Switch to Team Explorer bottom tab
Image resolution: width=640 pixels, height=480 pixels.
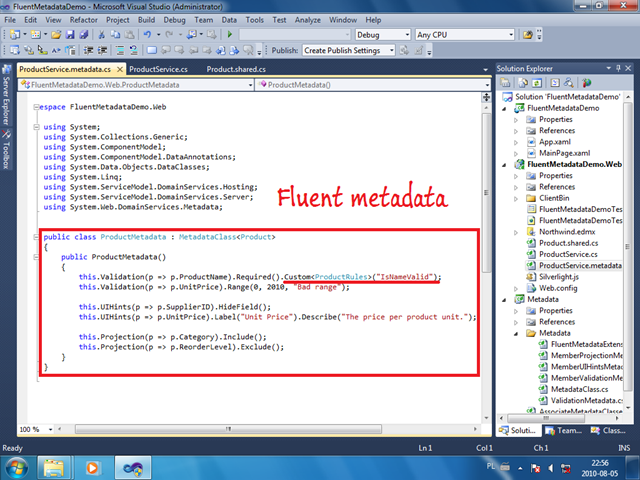(x=565, y=431)
